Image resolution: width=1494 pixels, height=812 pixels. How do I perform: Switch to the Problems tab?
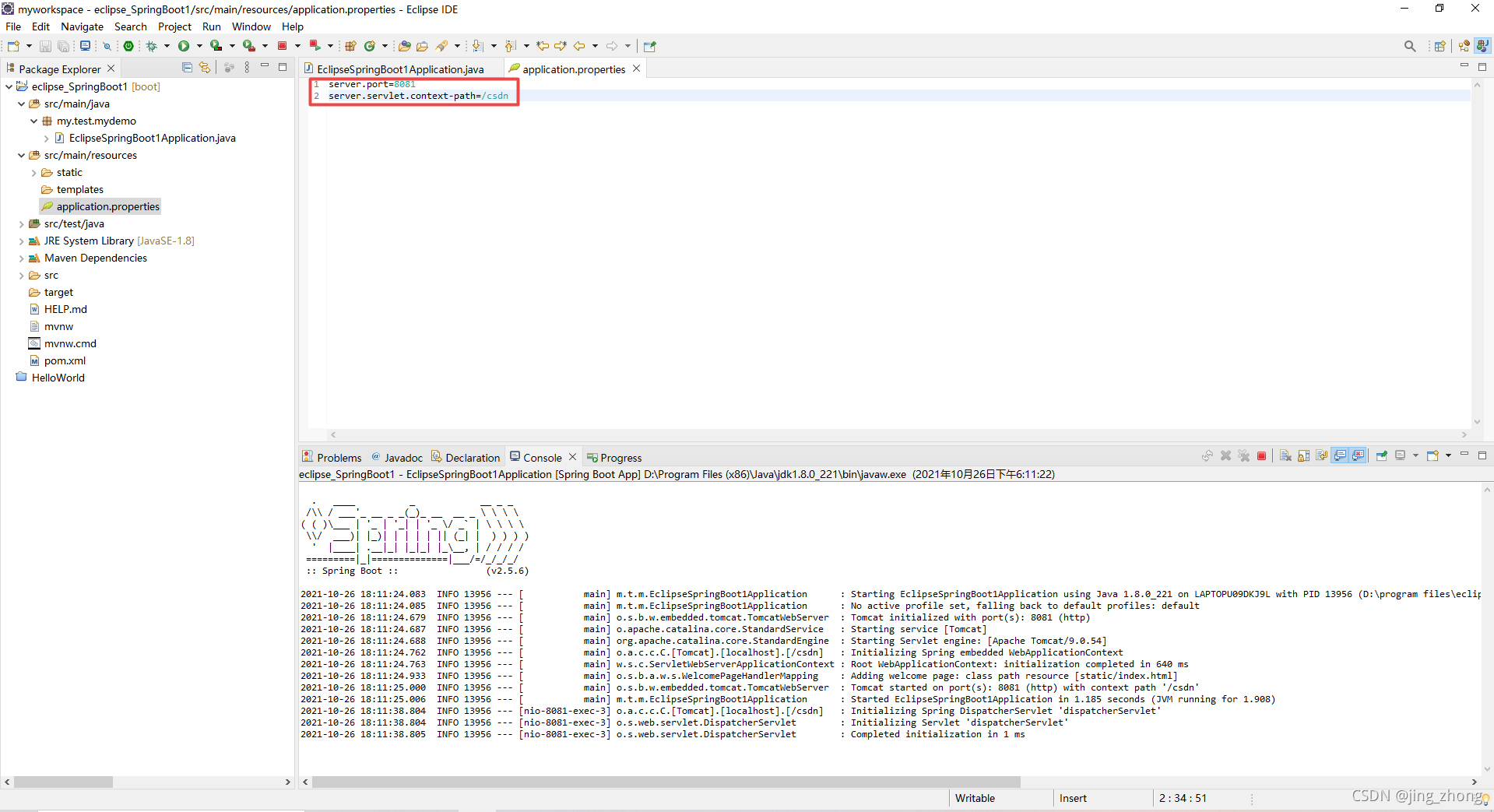pos(332,458)
